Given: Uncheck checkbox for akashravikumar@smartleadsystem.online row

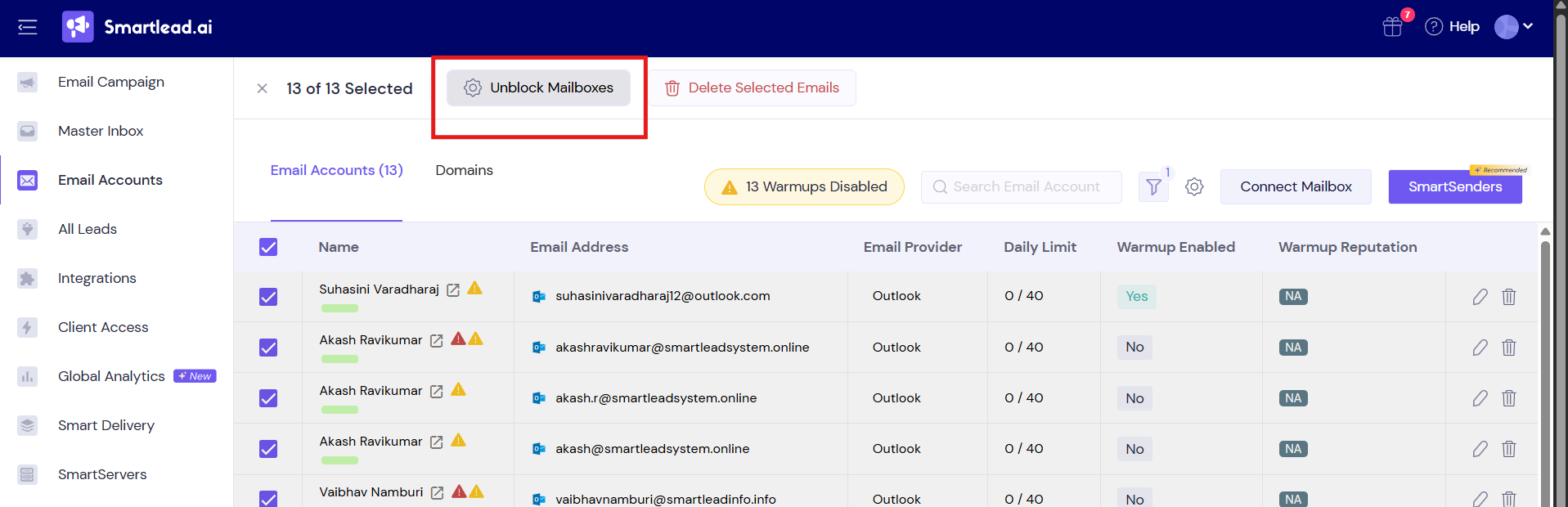Looking at the screenshot, I should pyautogui.click(x=268, y=348).
